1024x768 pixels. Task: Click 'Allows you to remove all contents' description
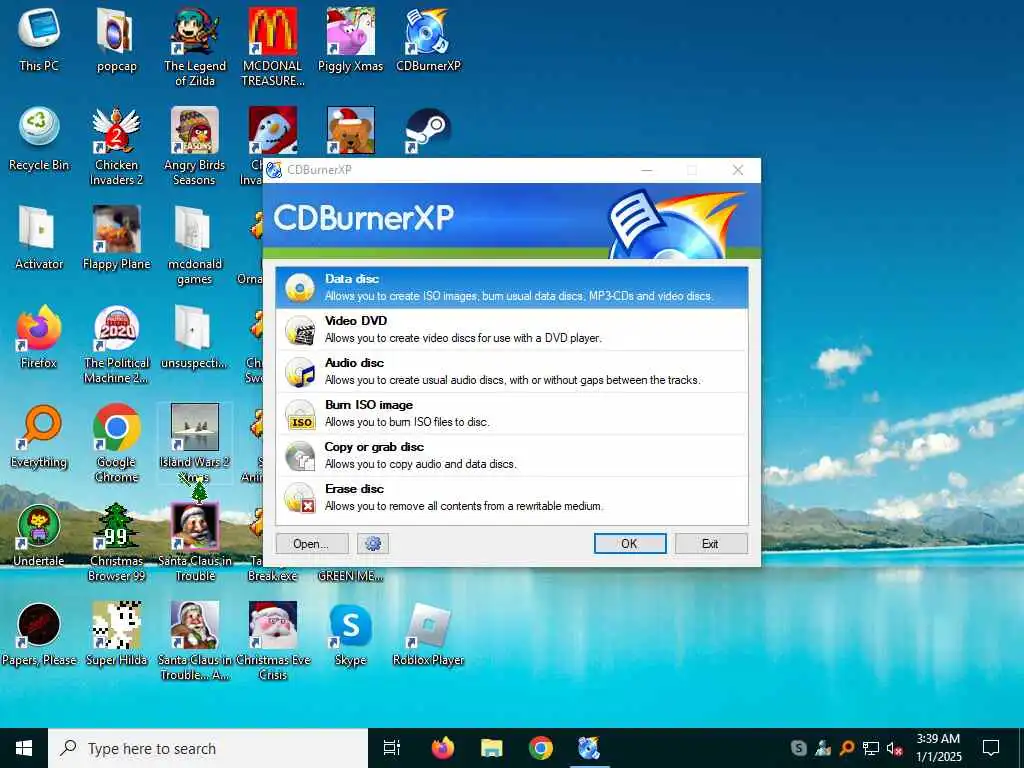pos(464,506)
